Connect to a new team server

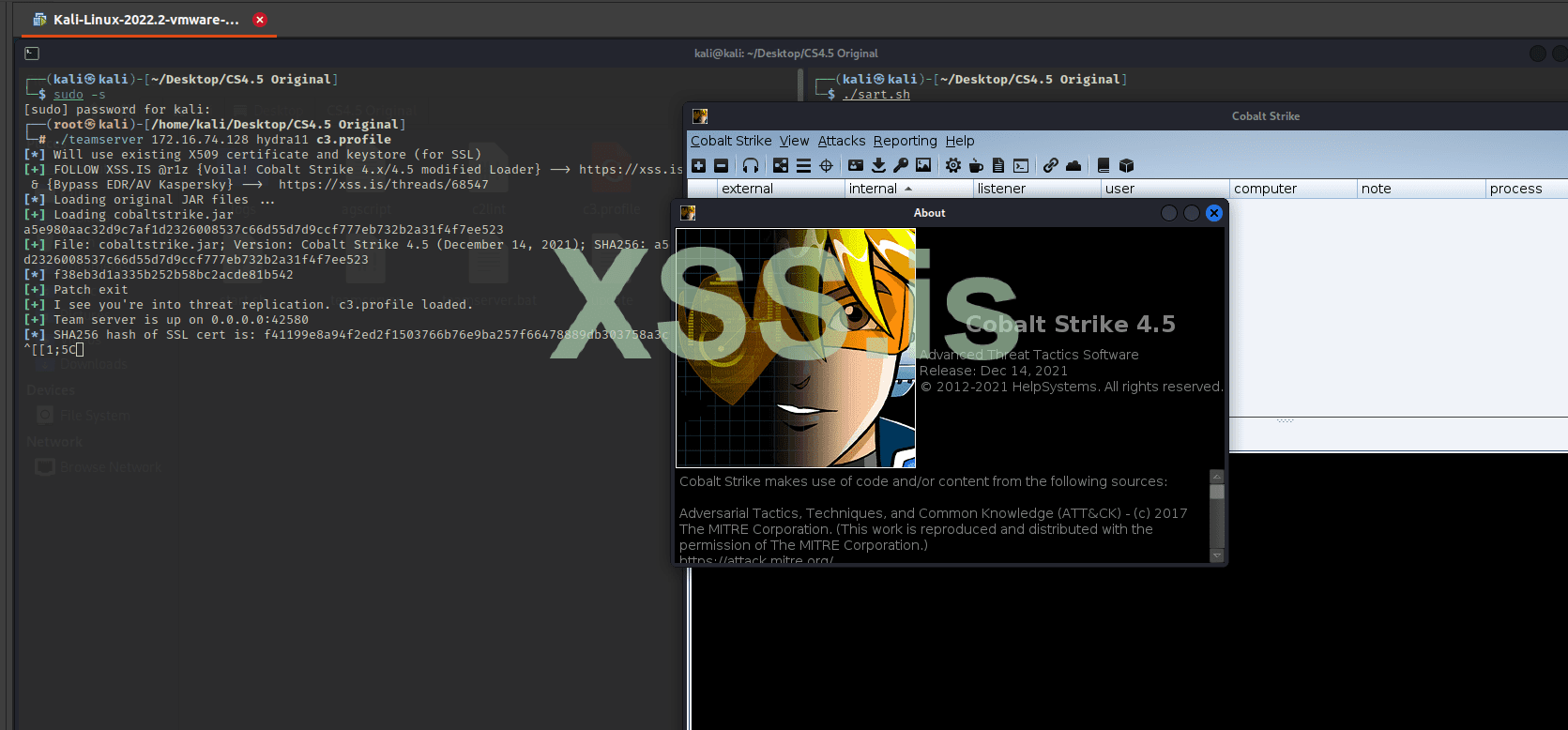pos(698,166)
